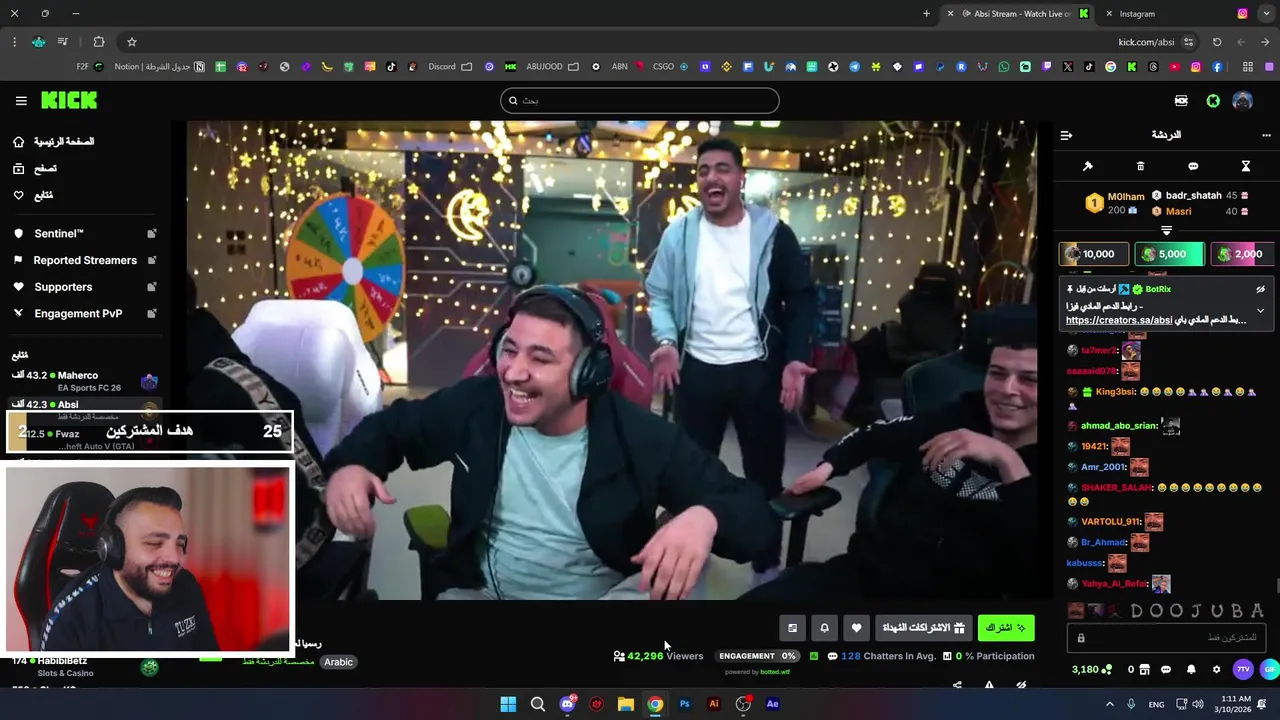Open Maherco channel in following list
The width and height of the screenshot is (1280, 720).
85,381
